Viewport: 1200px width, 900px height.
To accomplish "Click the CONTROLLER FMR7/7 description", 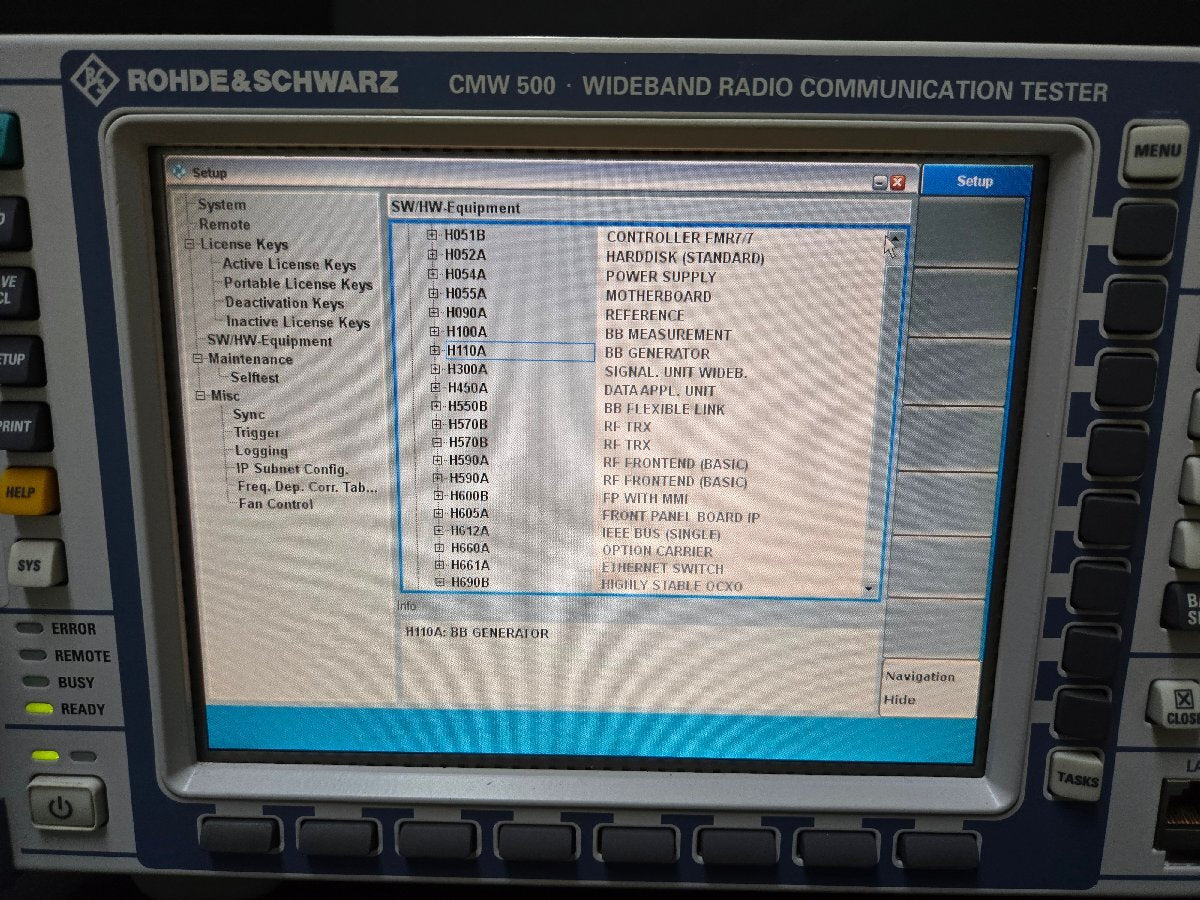I will [x=680, y=238].
